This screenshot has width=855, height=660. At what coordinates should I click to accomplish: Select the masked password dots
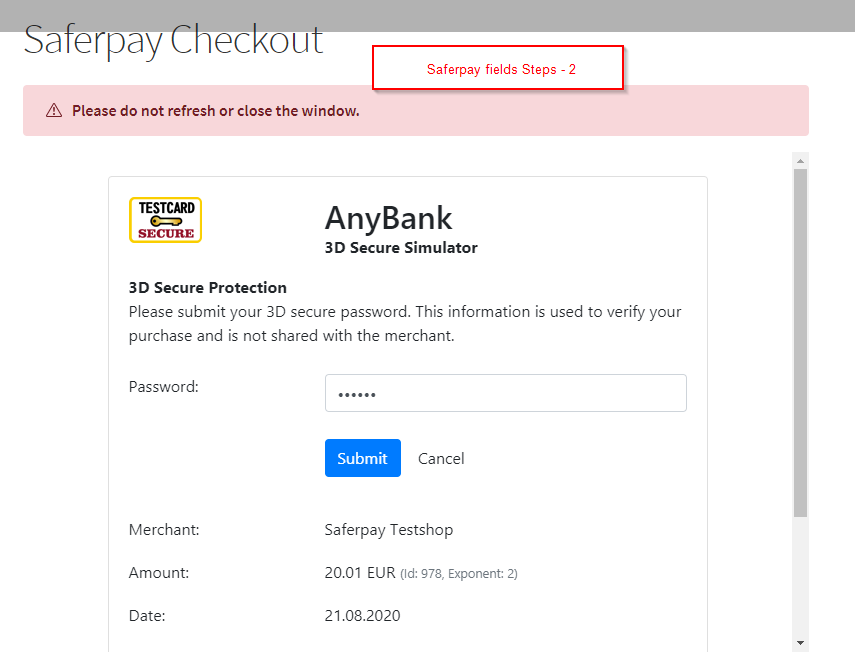(x=347, y=392)
